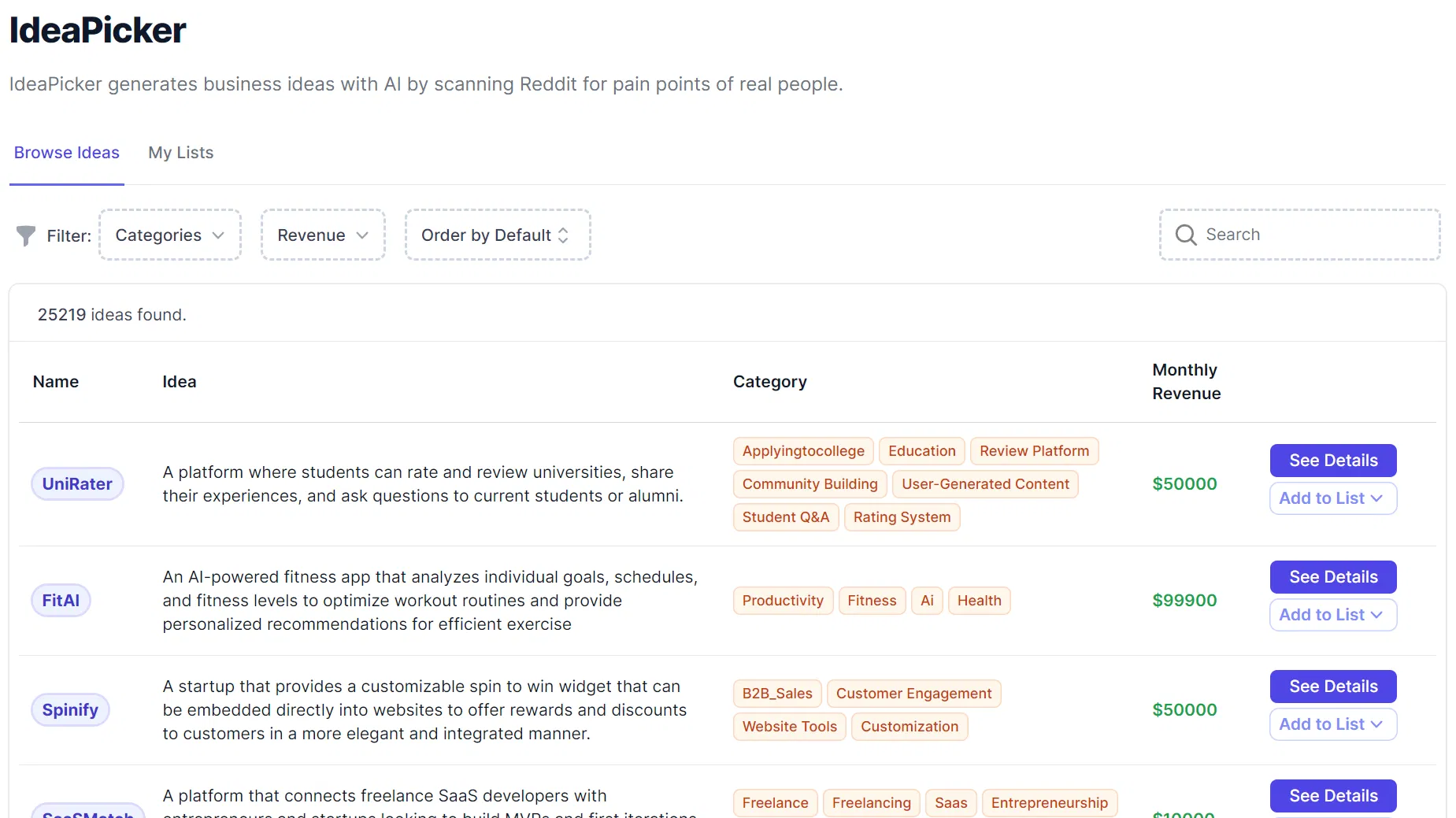Expand the Add to List dropdown for Spinify
Viewport: 1456px width, 818px height.
(1332, 724)
